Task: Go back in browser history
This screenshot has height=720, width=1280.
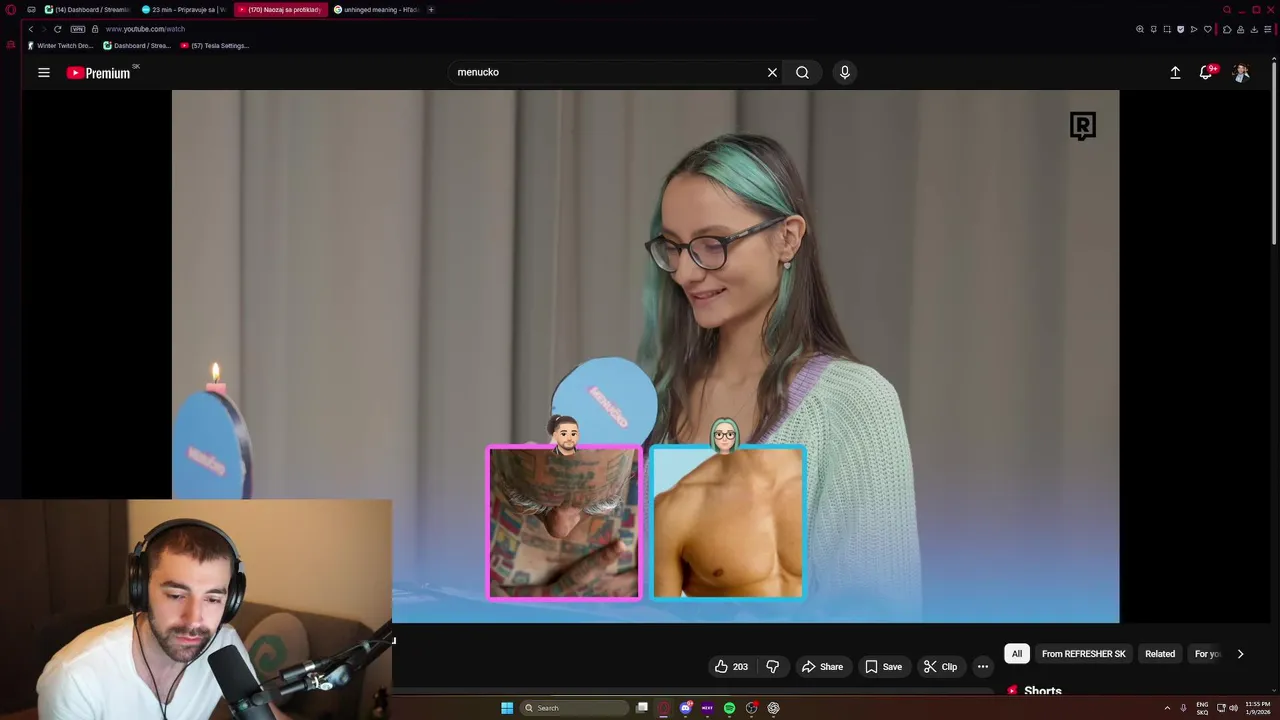Action: pos(30,29)
